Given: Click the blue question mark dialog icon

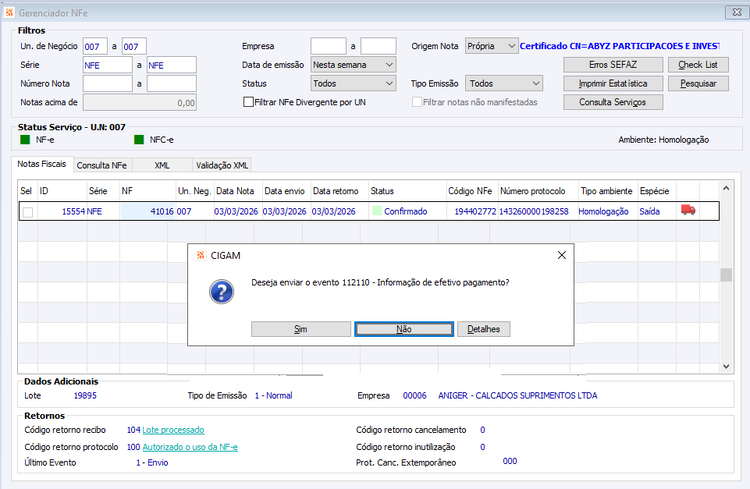Looking at the screenshot, I should tap(221, 292).
